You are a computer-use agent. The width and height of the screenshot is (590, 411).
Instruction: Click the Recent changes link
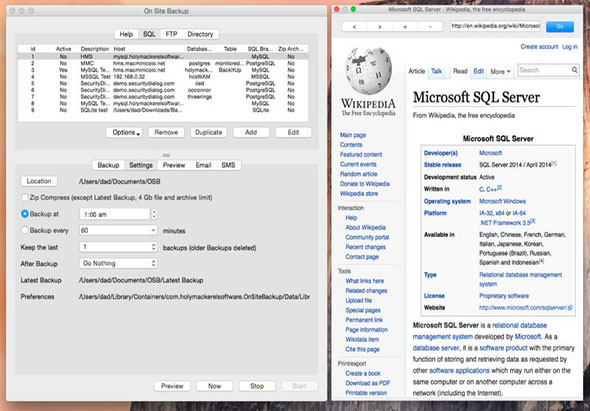365,247
